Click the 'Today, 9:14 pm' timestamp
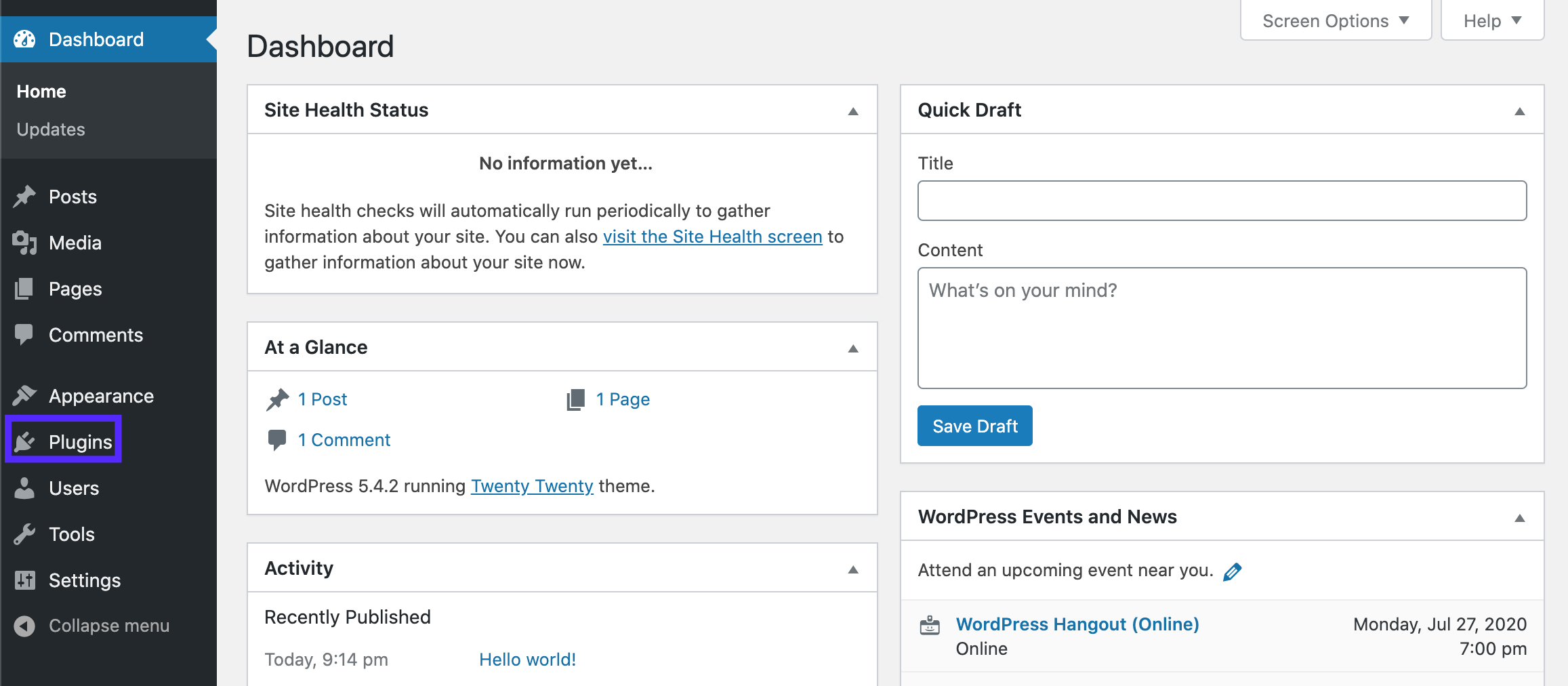The height and width of the screenshot is (686, 1568). coord(326,660)
